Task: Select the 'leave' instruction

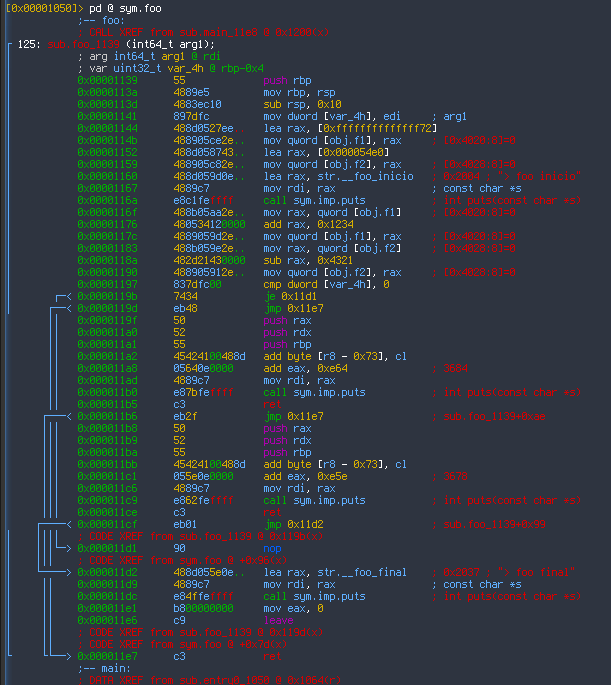Action: pos(278,620)
